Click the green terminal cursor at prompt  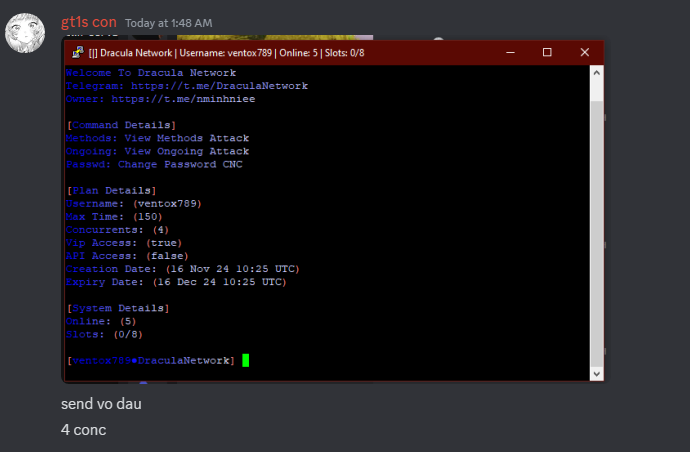coord(245,360)
